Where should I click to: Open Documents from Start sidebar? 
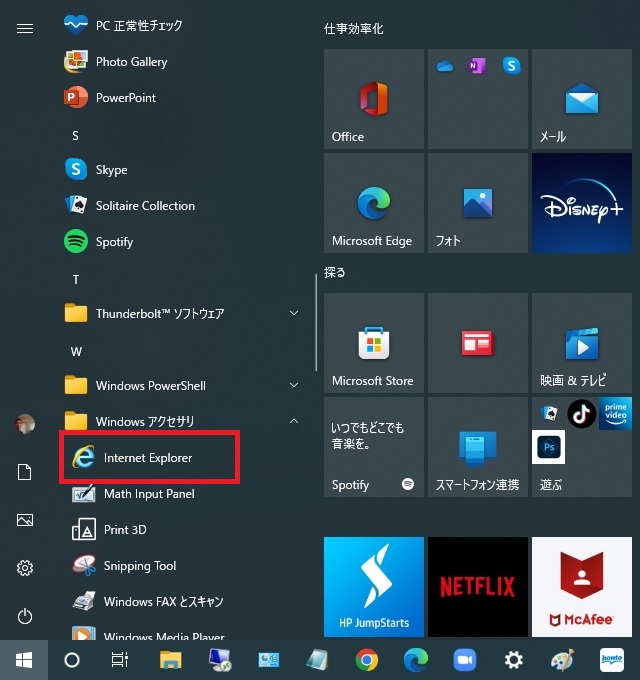point(25,472)
